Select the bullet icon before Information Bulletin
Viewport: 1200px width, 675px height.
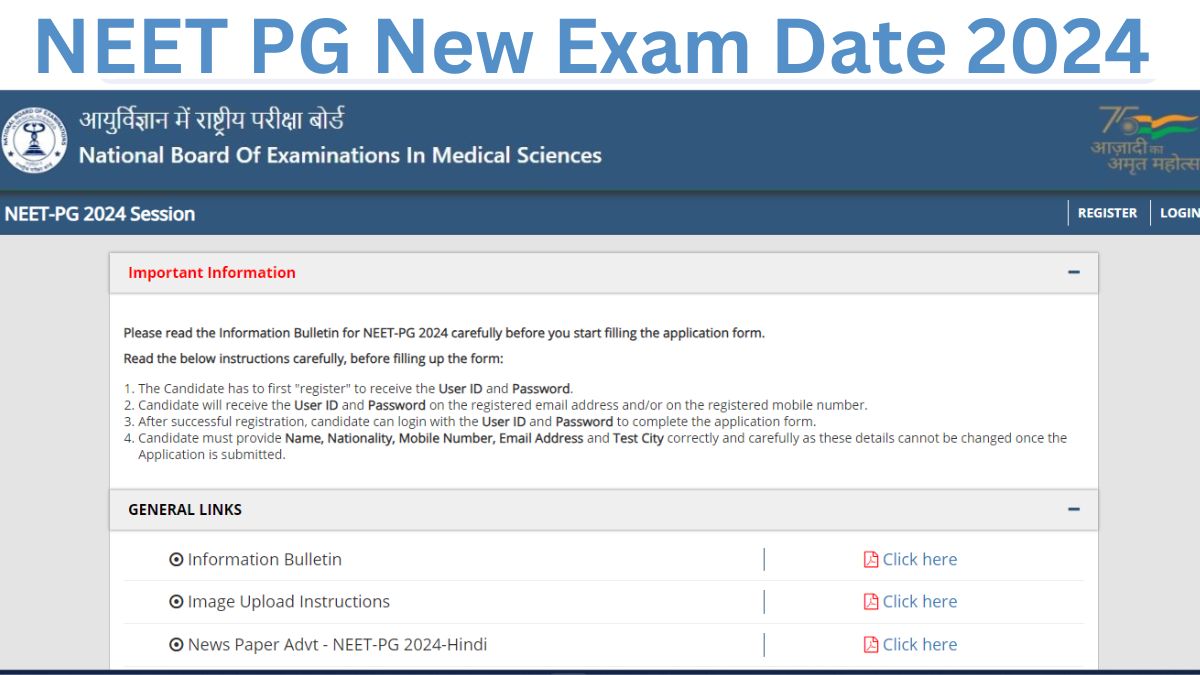click(x=177, y=559)
